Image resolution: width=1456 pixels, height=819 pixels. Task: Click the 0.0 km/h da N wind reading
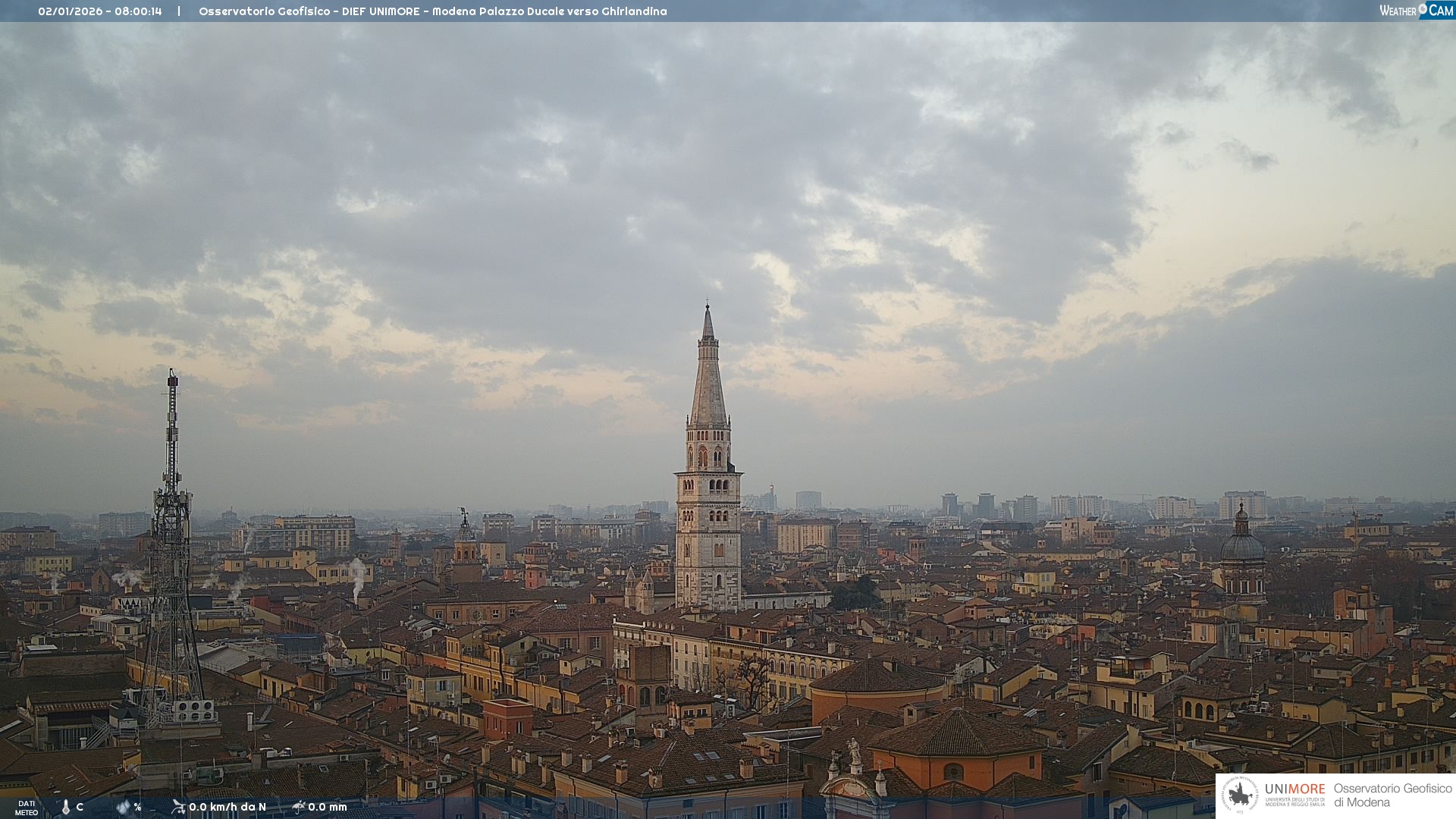pos(227,807)
